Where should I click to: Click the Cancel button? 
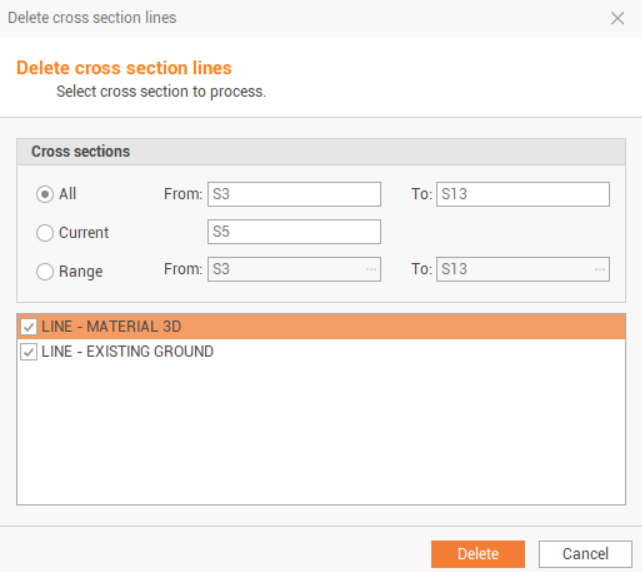click(585, 554)
